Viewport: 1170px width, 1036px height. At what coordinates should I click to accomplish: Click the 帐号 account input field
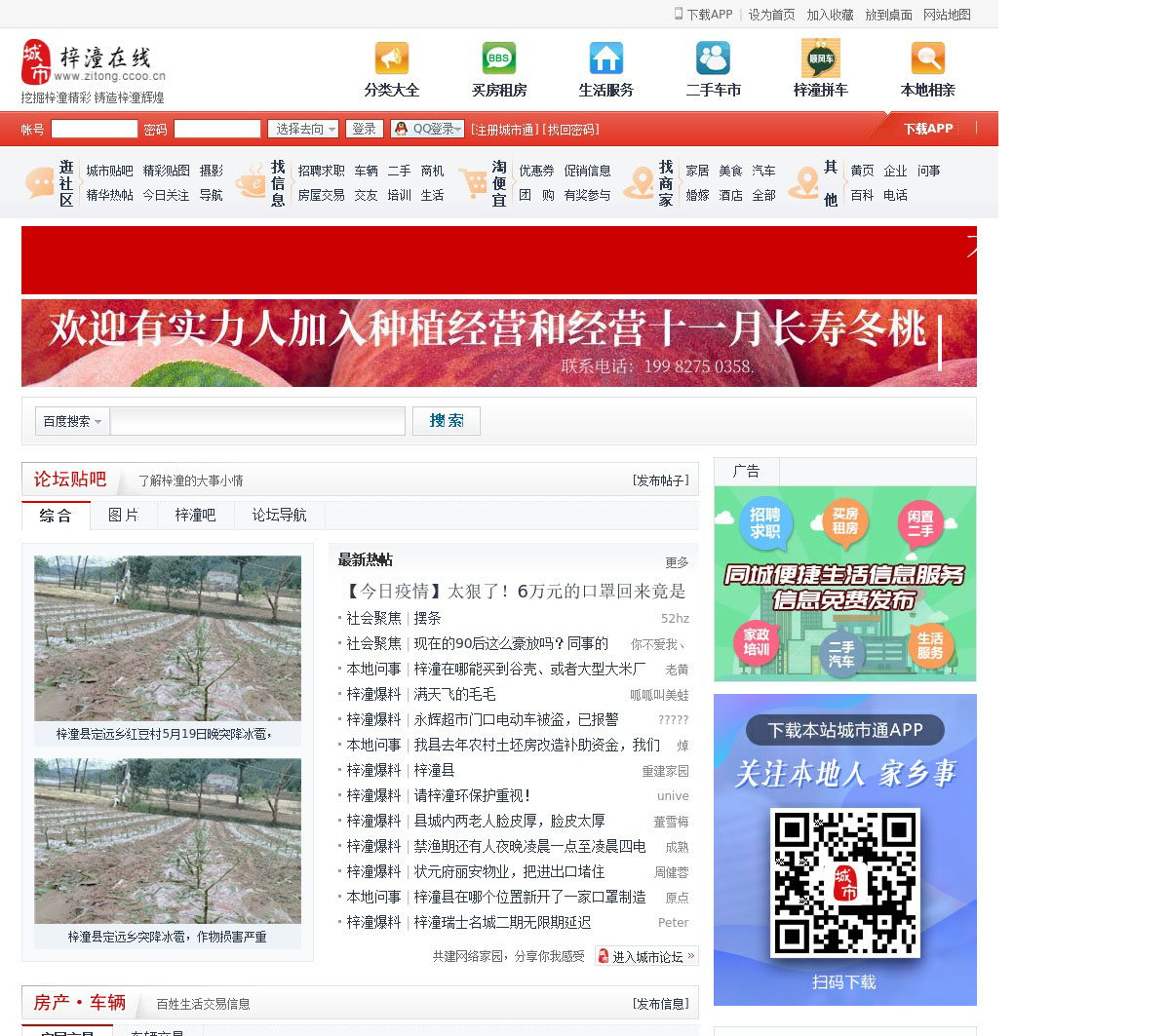coord(95,129)
